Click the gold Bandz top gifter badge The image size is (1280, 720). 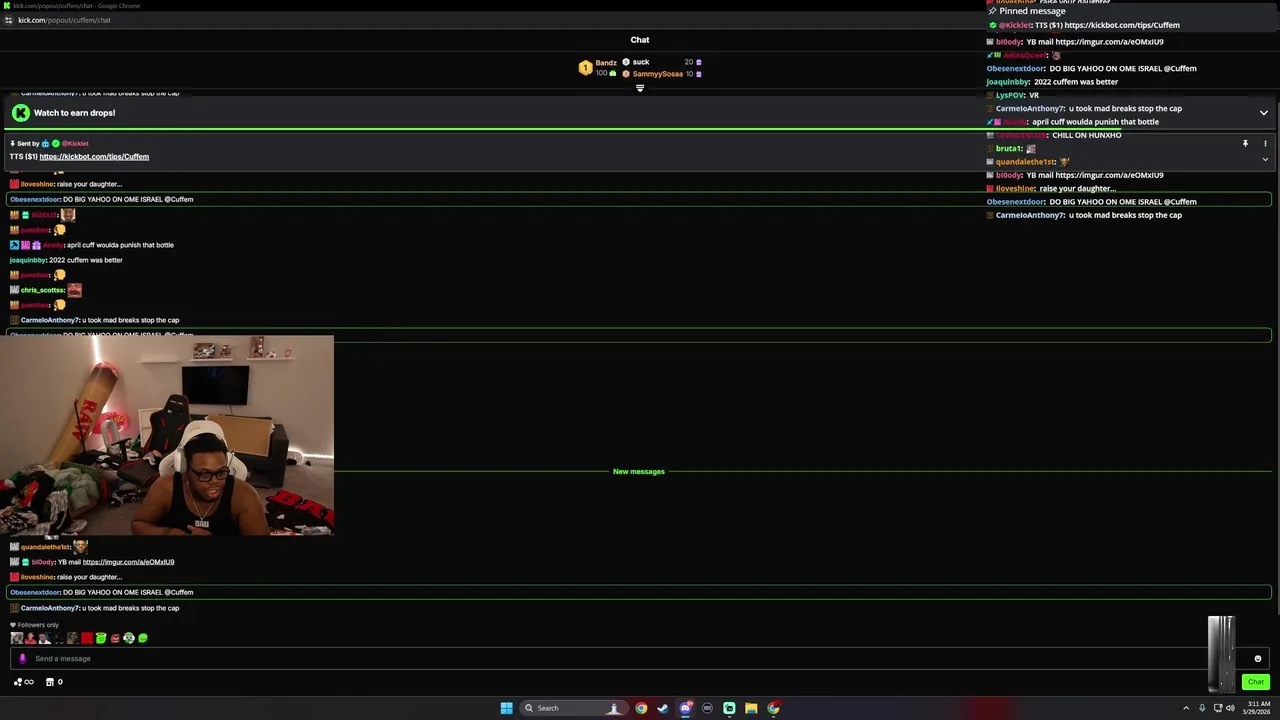tap(585, 68)
